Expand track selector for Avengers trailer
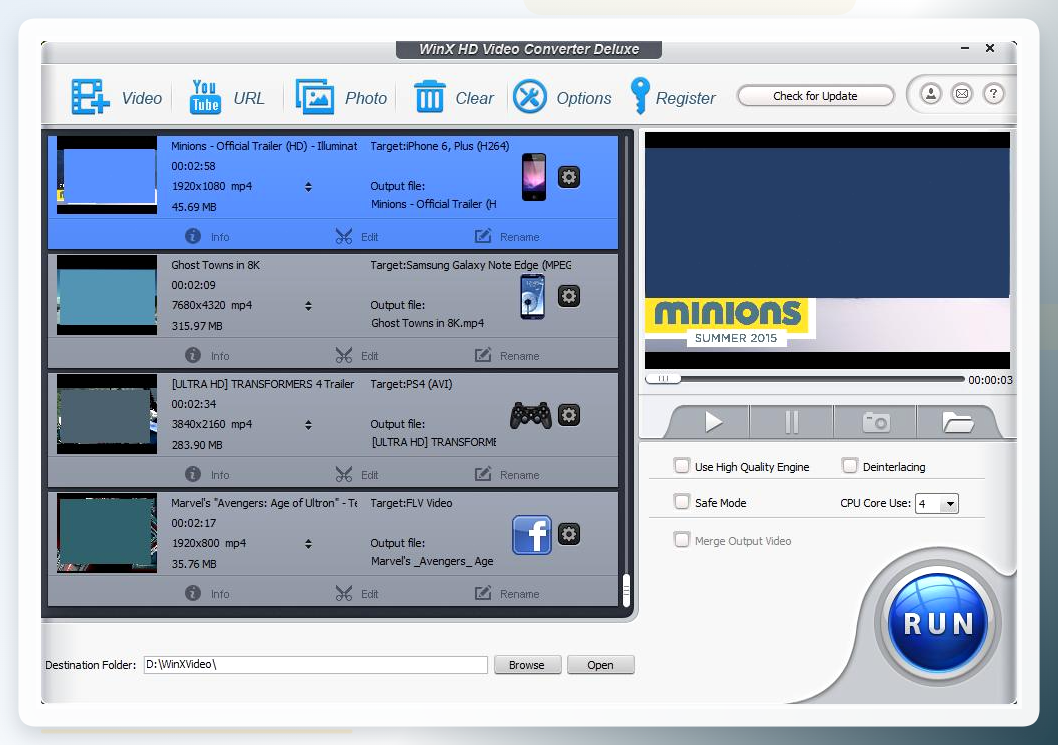Image resolution: width=1058 pixels, height=745 pixels. pos(308,544)
